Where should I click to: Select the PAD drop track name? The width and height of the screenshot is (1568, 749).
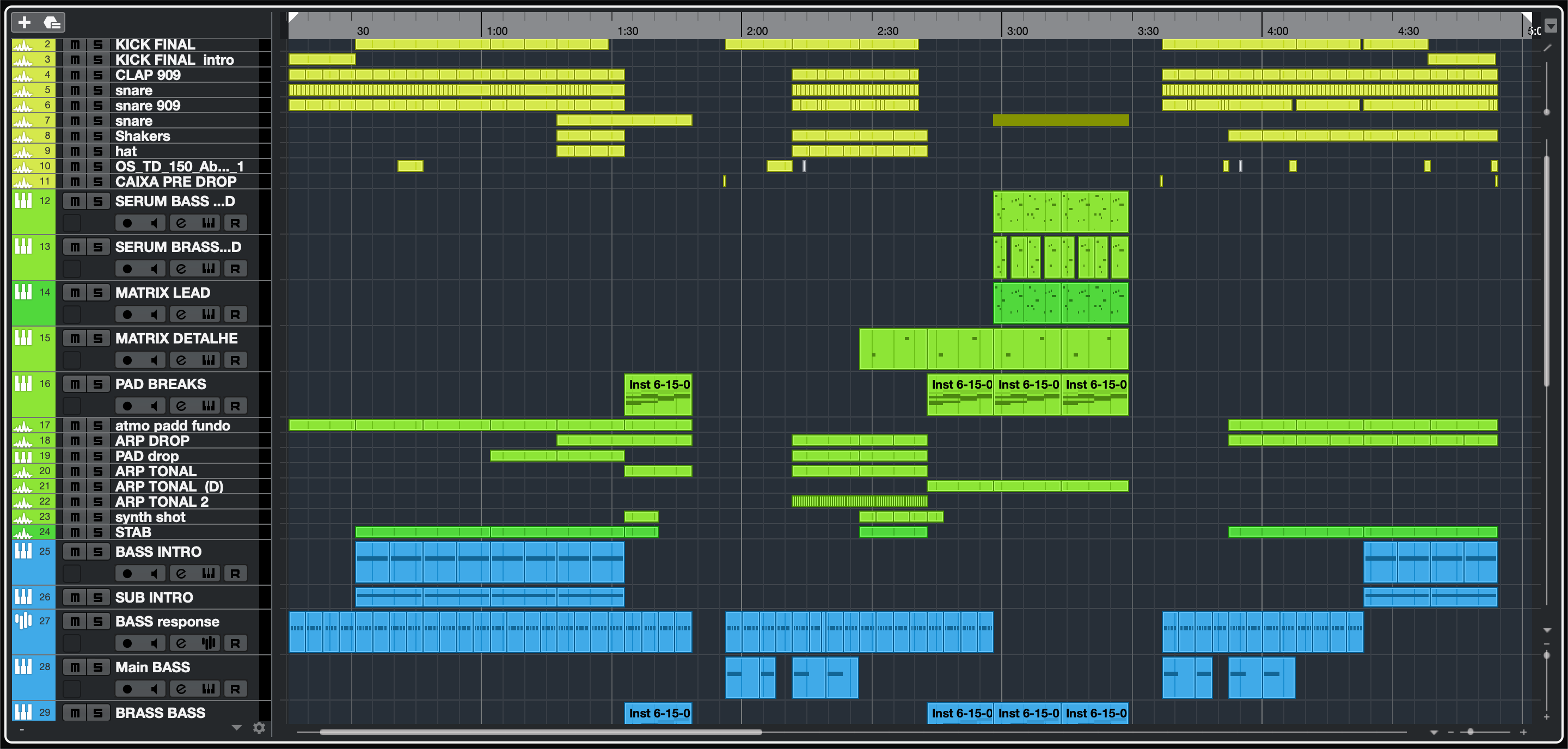click(x=148, y=456)
